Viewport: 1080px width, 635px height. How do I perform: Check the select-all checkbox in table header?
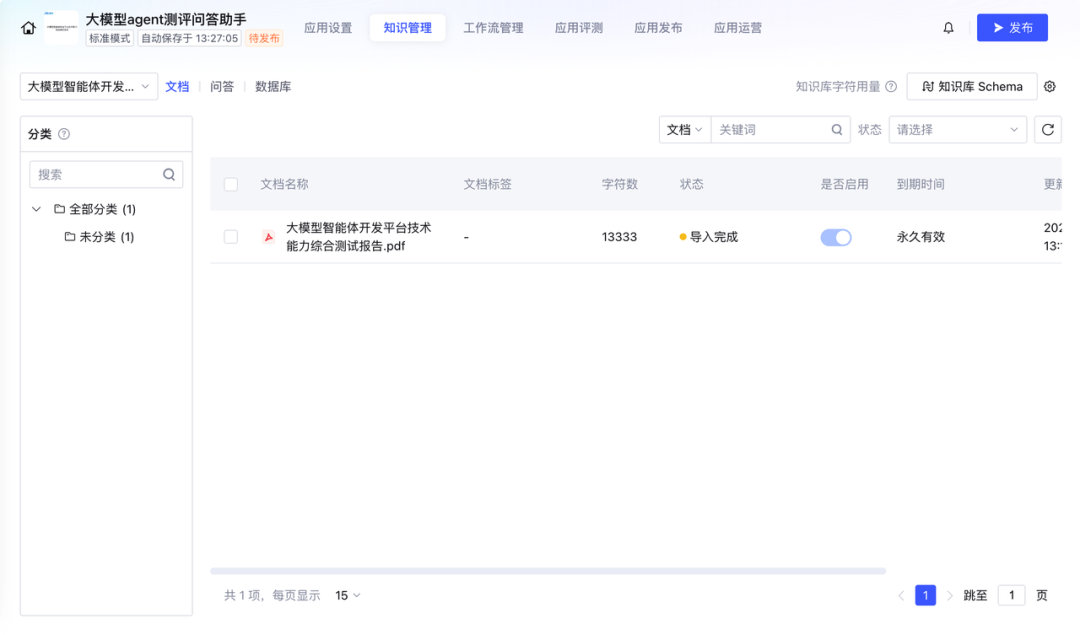coord(230,184)
